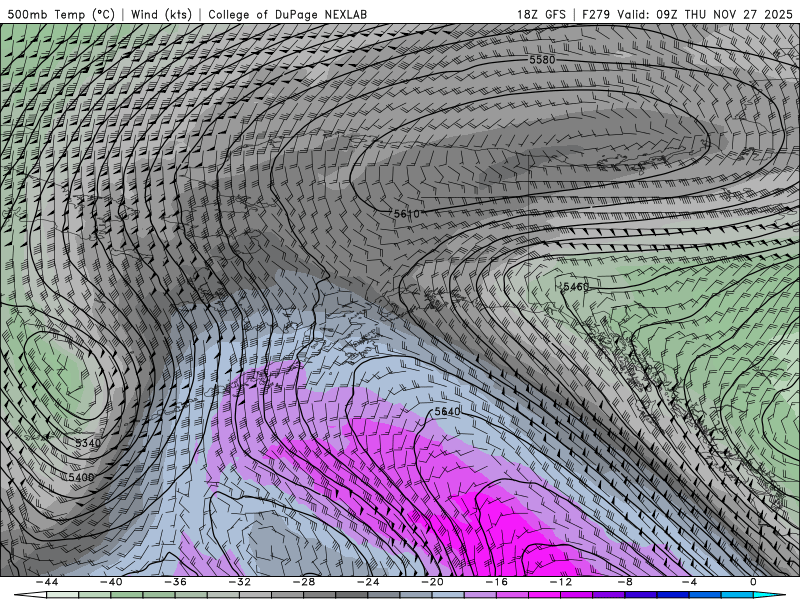The image size is (800, 600).
Task: Click the 5640 contour label
Action: pos(447,411)
